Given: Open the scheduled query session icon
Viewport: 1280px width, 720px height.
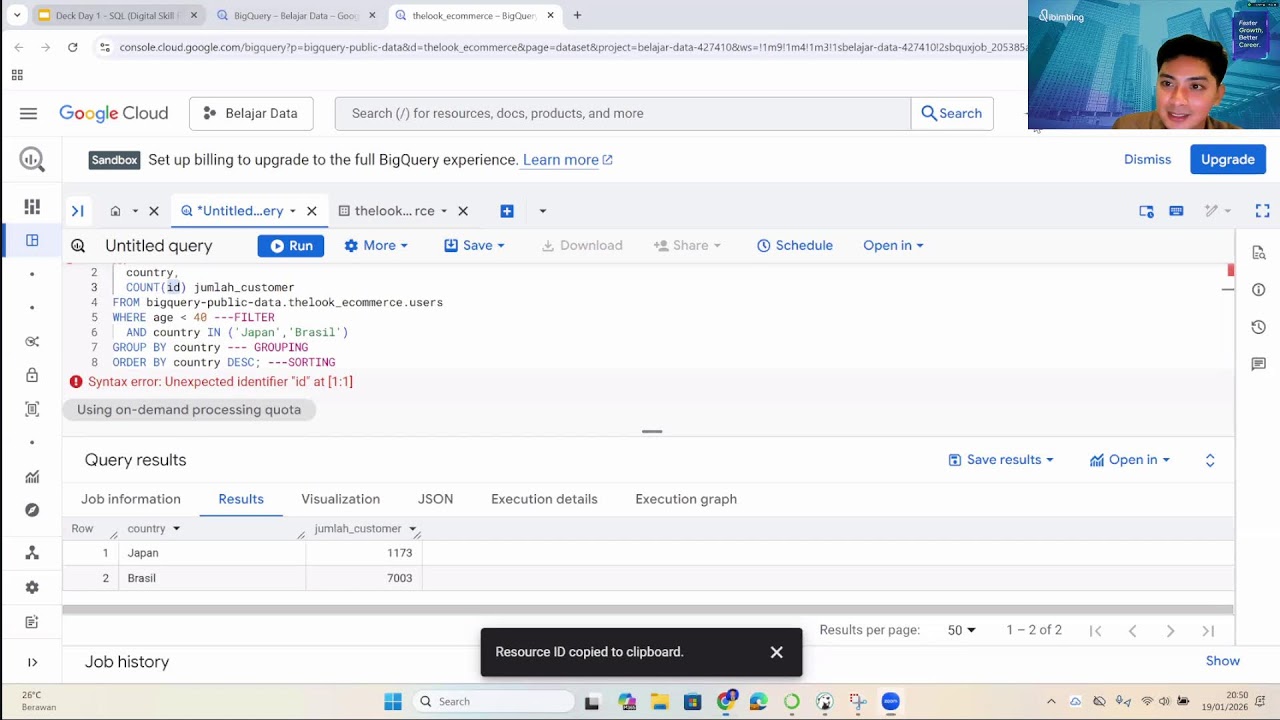Looking at the screenshot, I should pyautogui.click(x=1146, y=211).
